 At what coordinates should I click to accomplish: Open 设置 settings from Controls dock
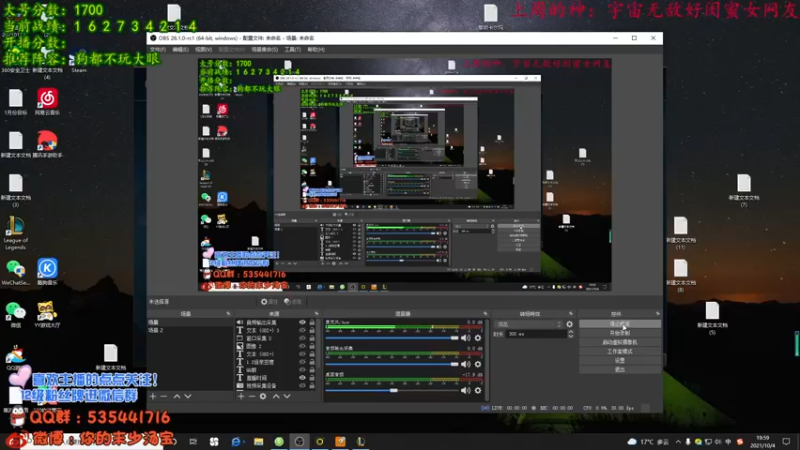tap(620, 360)
